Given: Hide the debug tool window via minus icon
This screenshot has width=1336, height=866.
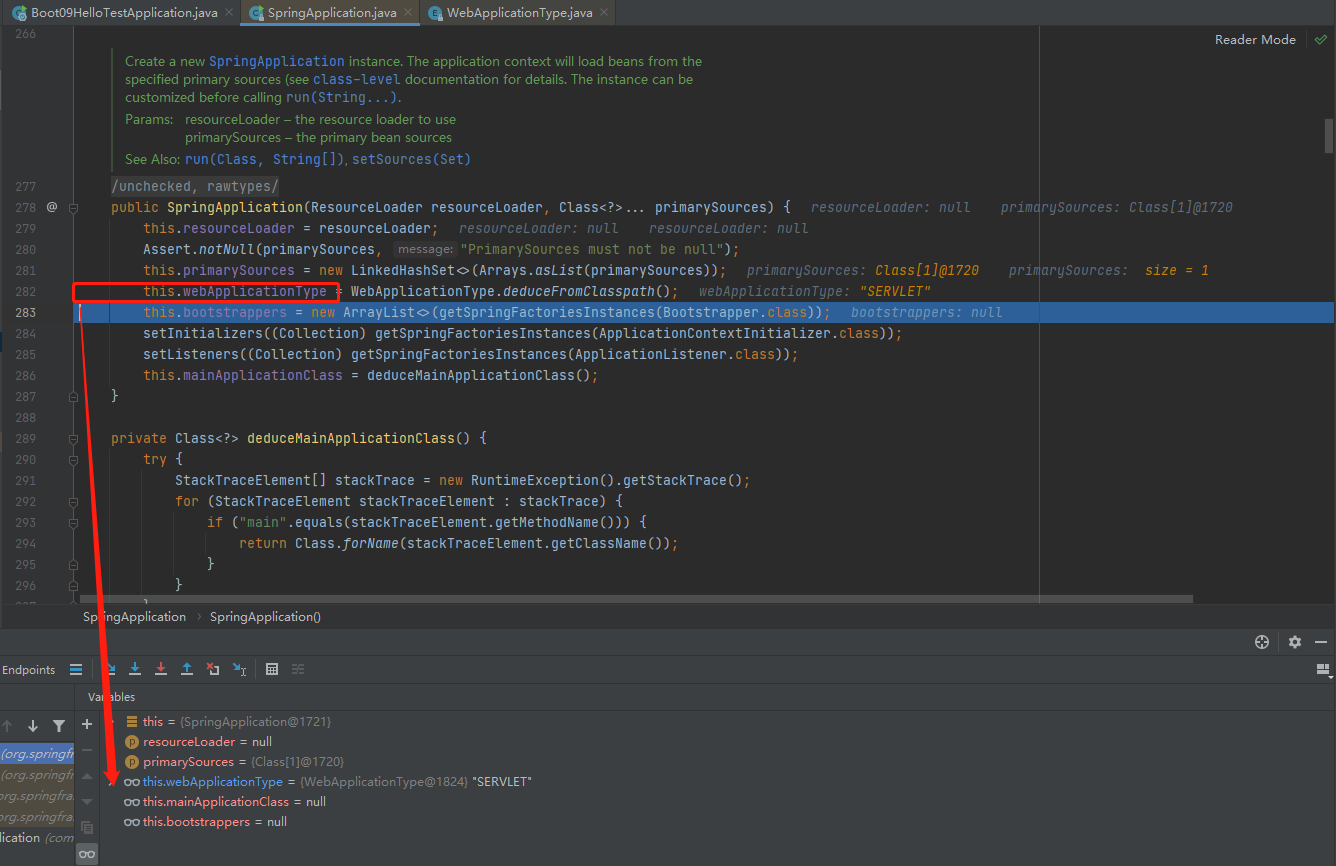Looking at the screenshot, I should pyautogui.click(x=1321, y=642).
